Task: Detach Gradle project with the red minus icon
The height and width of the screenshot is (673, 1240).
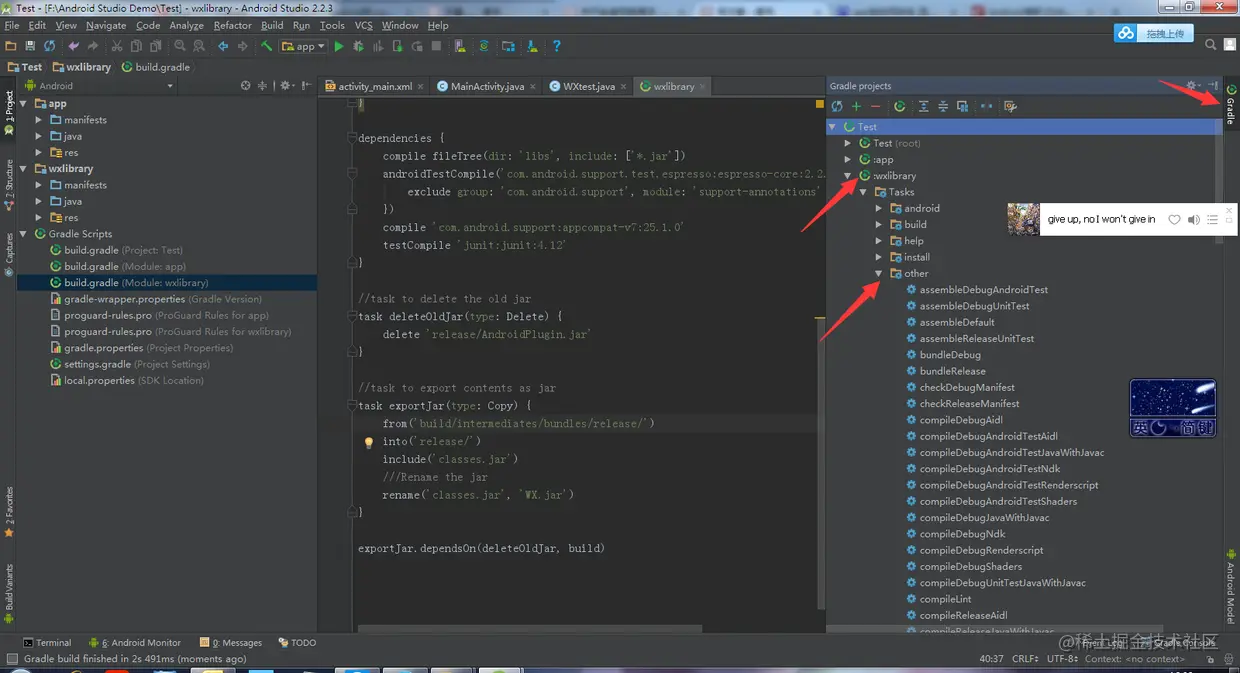Action: click(x=876, y=106)
